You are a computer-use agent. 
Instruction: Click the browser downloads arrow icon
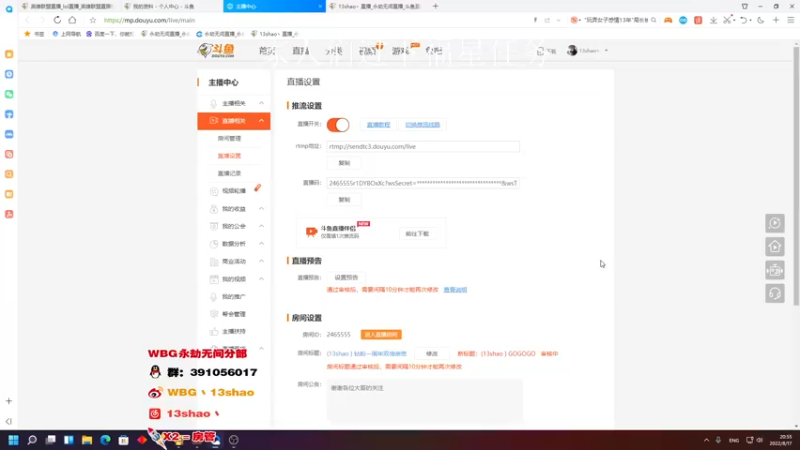pyautogui.click(x=713, y=20)
